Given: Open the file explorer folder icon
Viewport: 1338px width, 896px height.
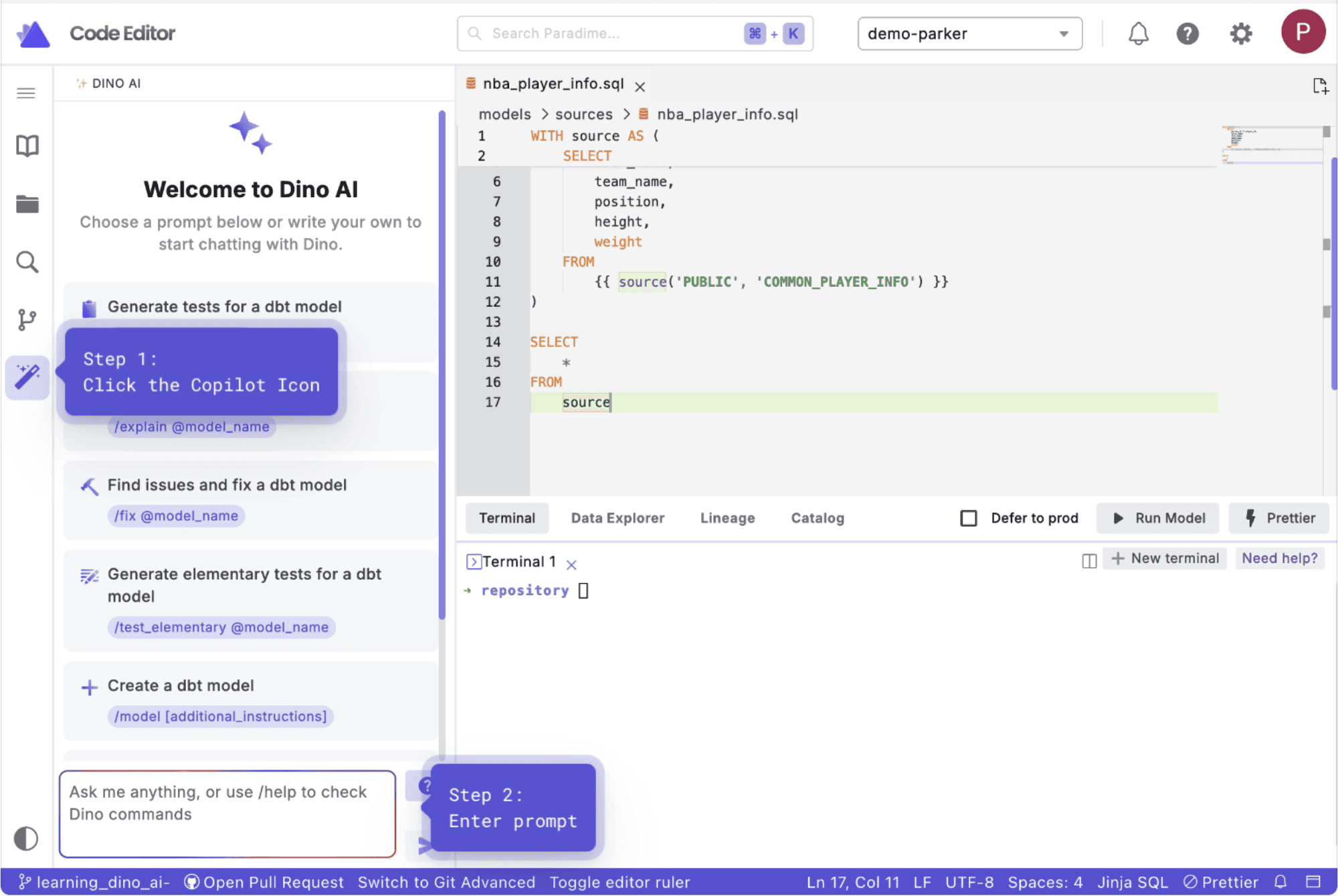Looking at the screenshot, I should tap(27, 204).
